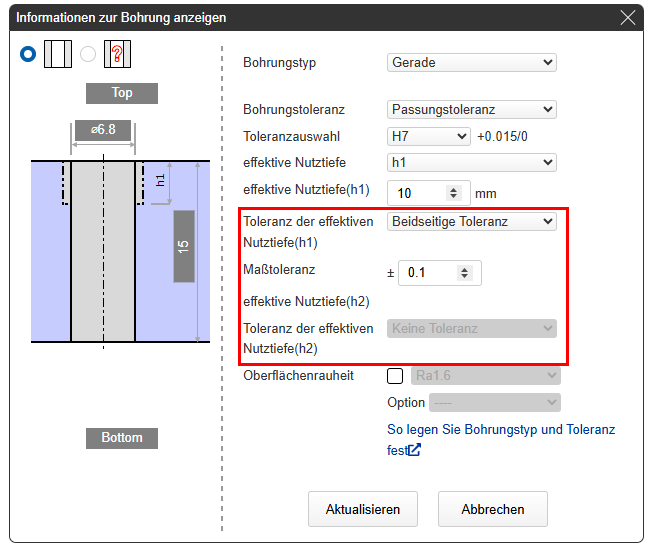The width and height of the screenshot is (652, 550).
Task: Open the Bohrungstyp dropdown showing Gerade
Action: pos(471,63)
